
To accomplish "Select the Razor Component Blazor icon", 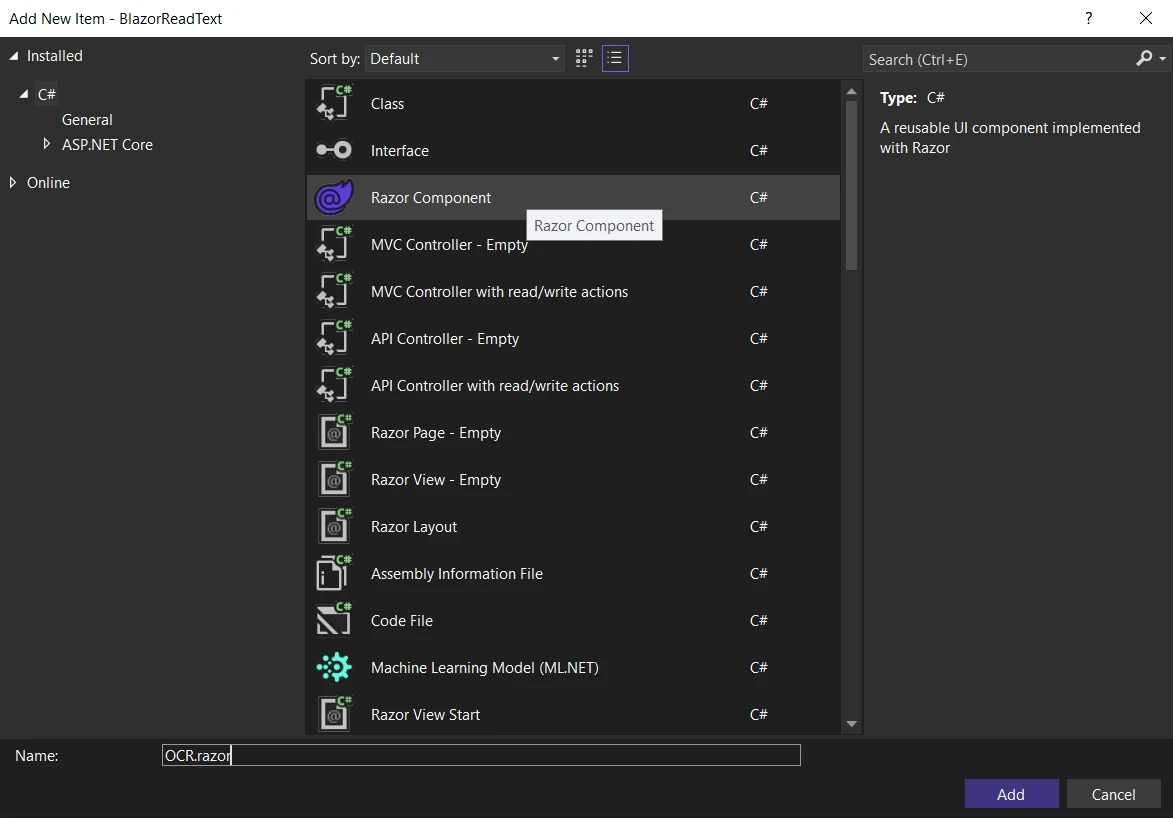I will pyautogui.click(x=334, y=198).
